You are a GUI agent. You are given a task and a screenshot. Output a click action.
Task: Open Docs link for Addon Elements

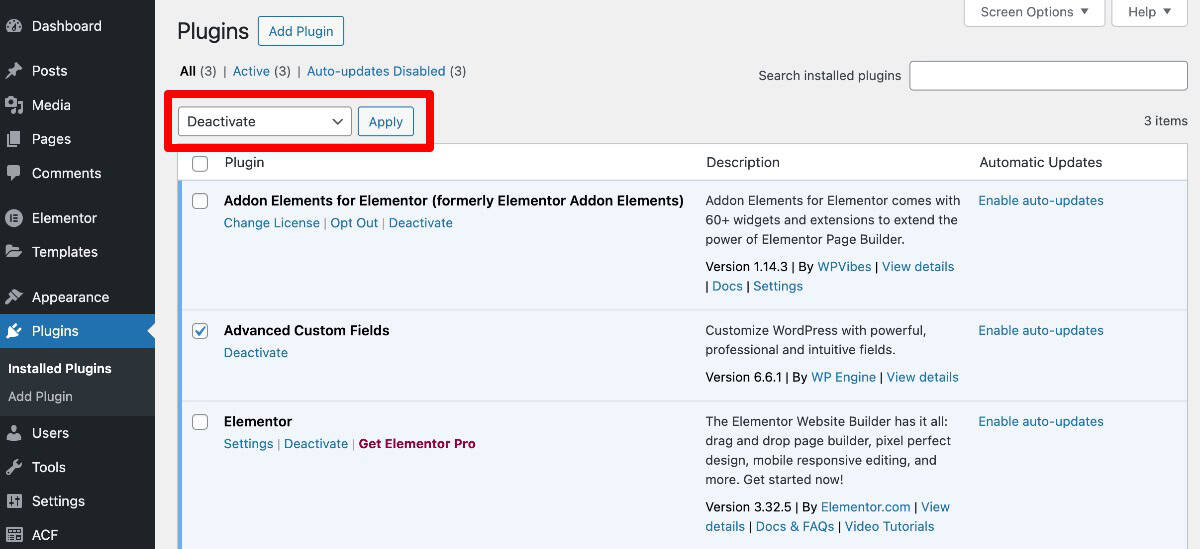tap(727, 286)
